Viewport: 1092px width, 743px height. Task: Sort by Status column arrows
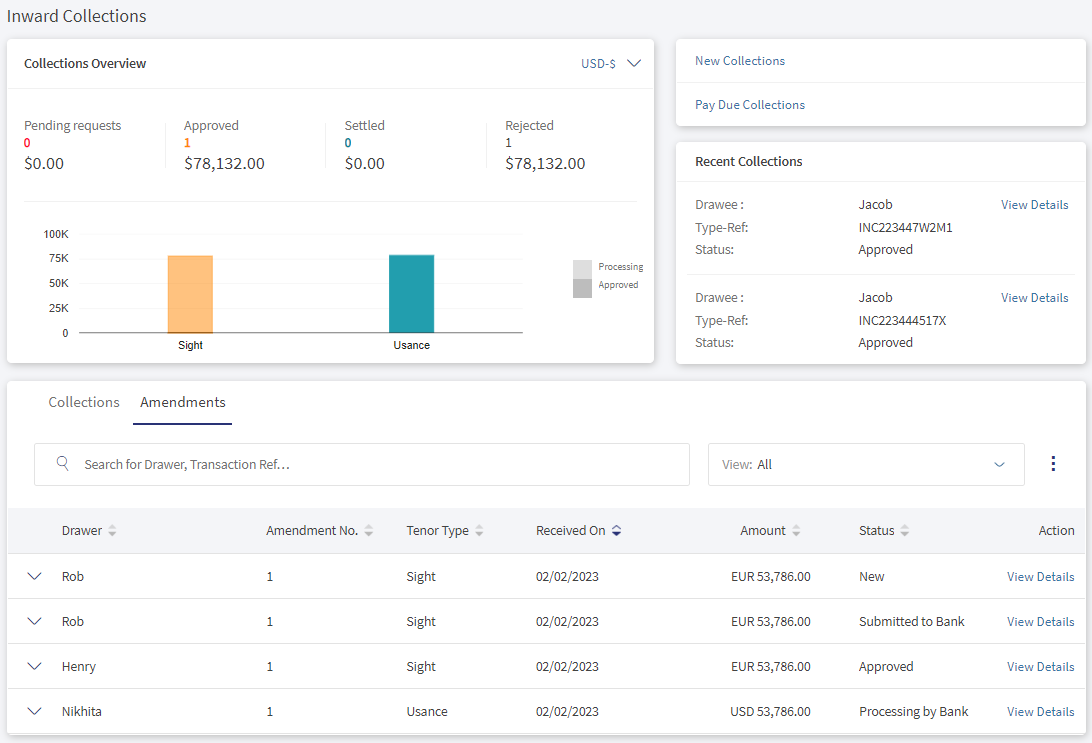905,531
